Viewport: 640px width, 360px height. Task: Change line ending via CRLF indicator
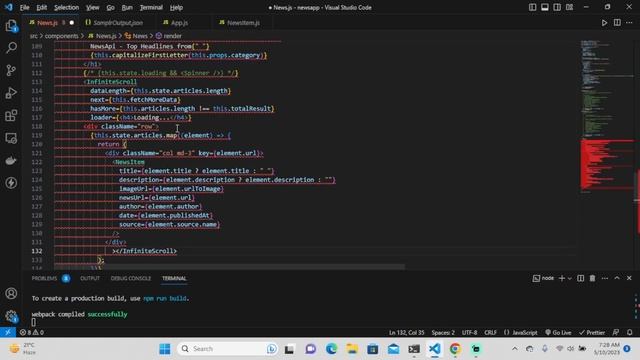(490, 332)
